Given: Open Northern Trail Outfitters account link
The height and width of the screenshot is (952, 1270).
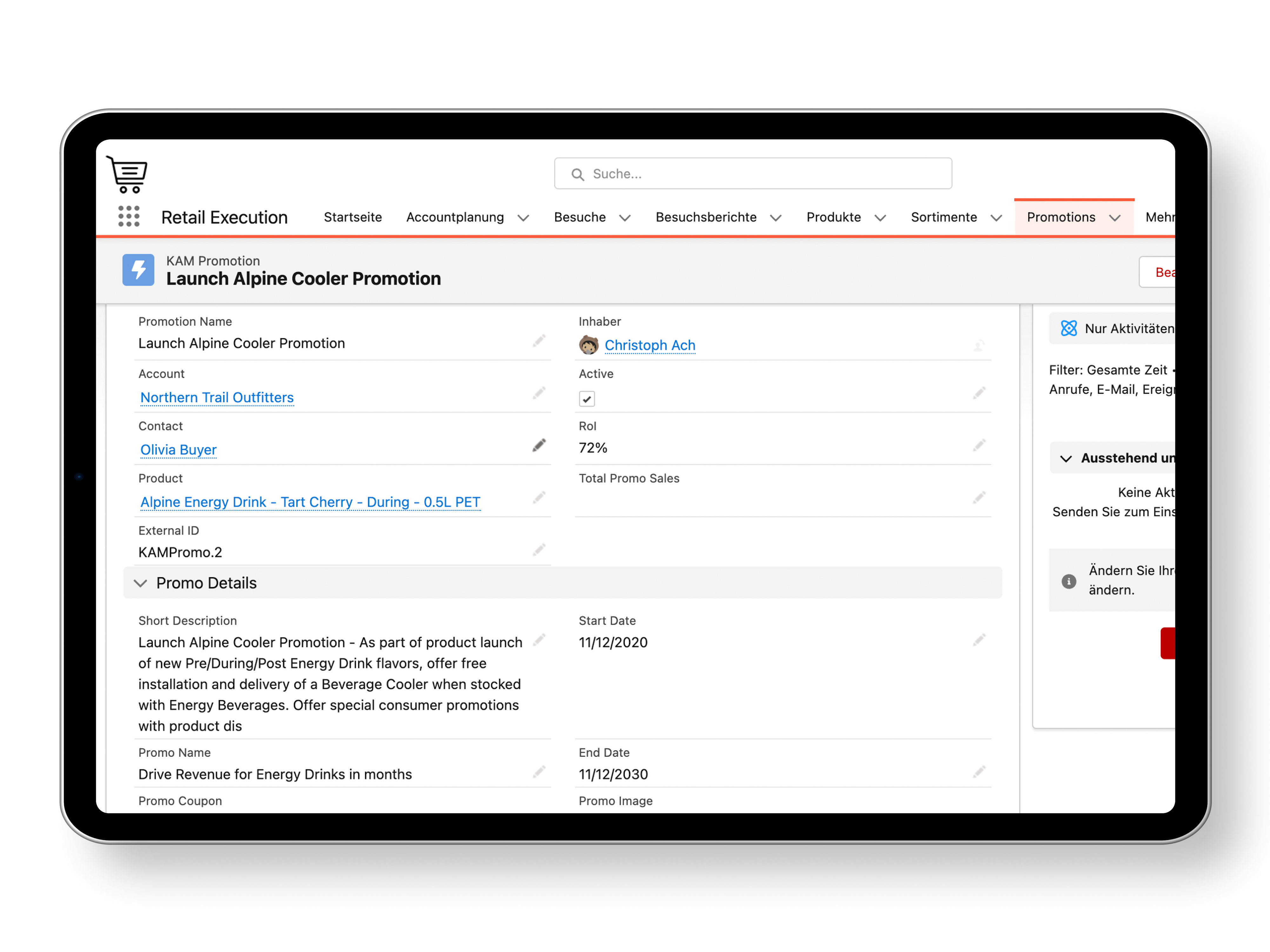Looking at the screenshot, I should pos(217,398).
